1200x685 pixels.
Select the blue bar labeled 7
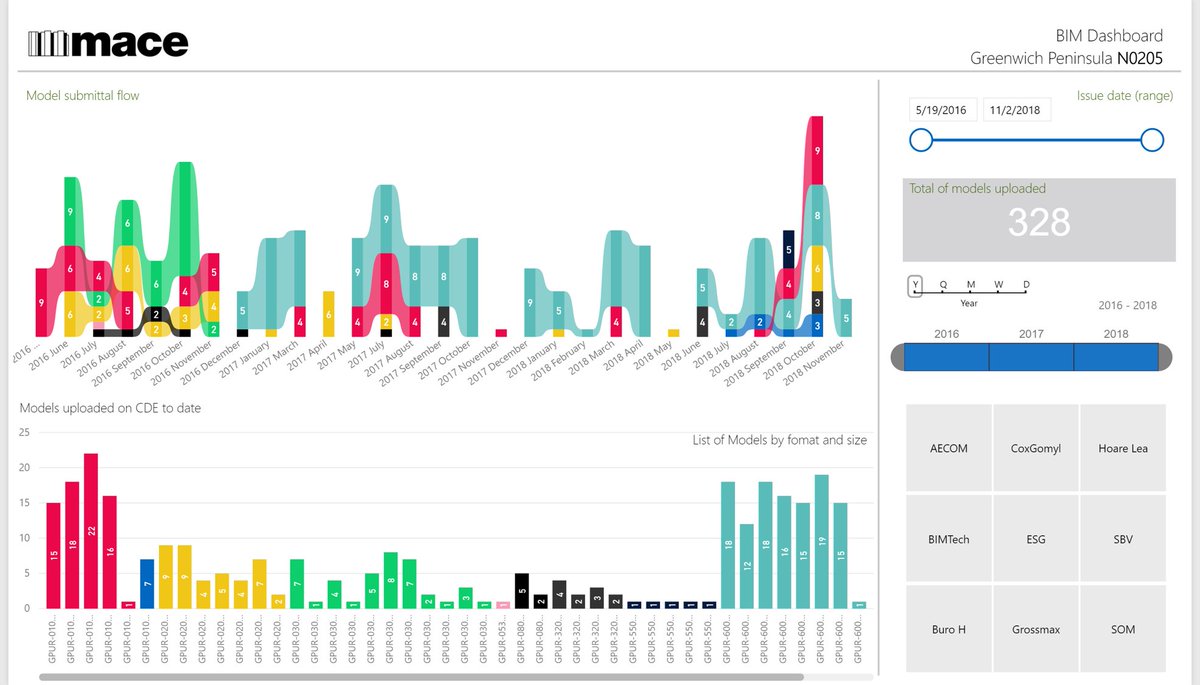[x=147, y=583]
